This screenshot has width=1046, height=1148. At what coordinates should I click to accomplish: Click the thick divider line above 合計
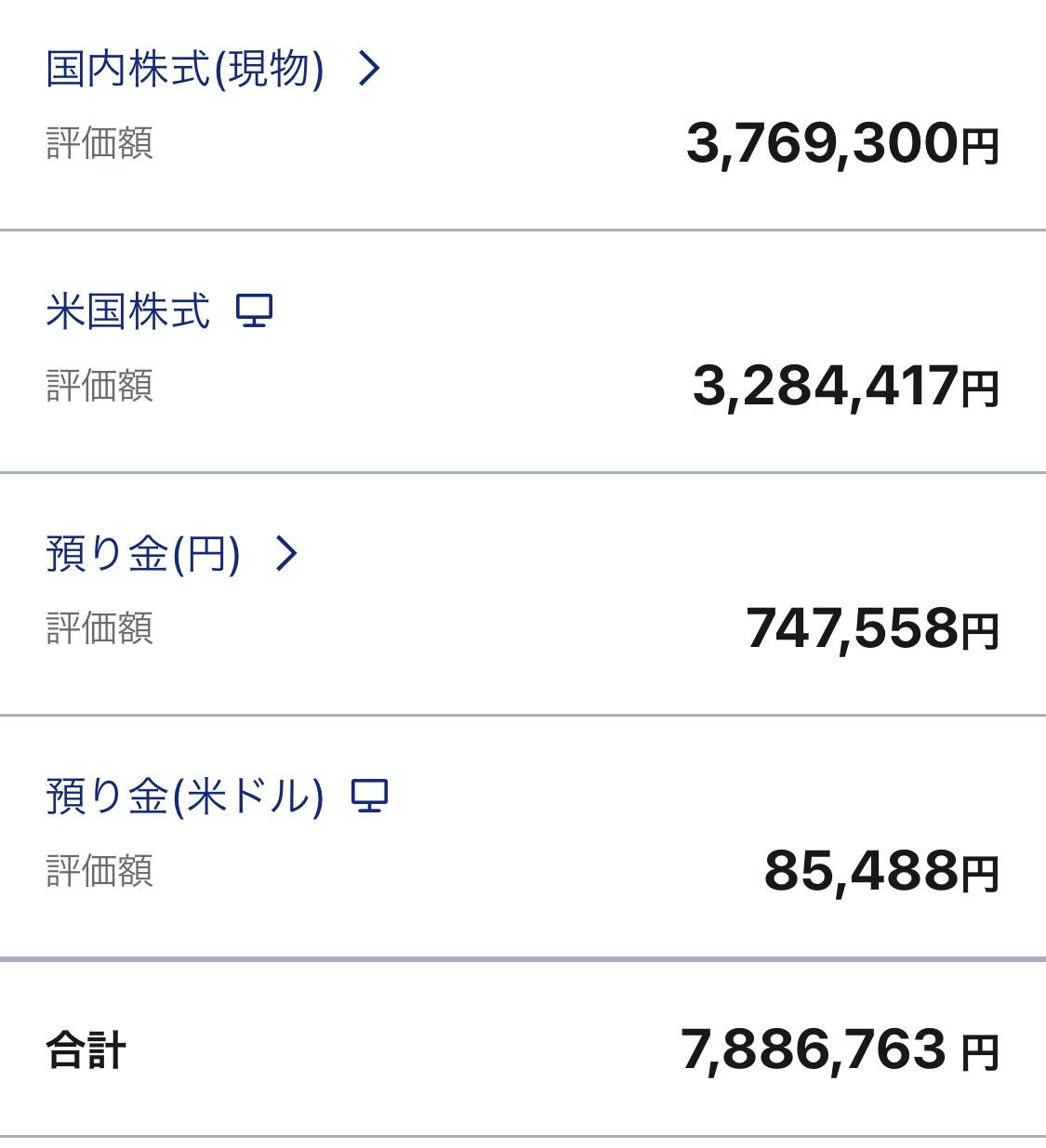pos(523,958)
